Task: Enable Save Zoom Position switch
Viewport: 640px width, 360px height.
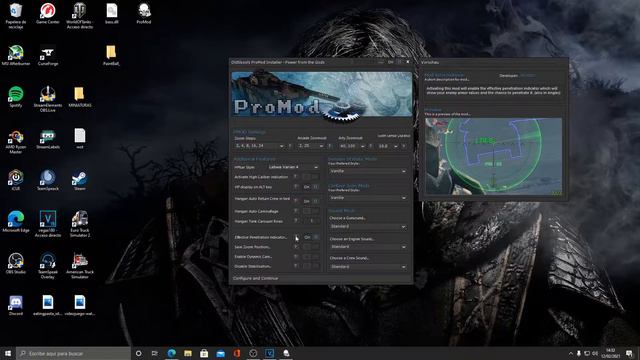Action: tap(311, 247)
